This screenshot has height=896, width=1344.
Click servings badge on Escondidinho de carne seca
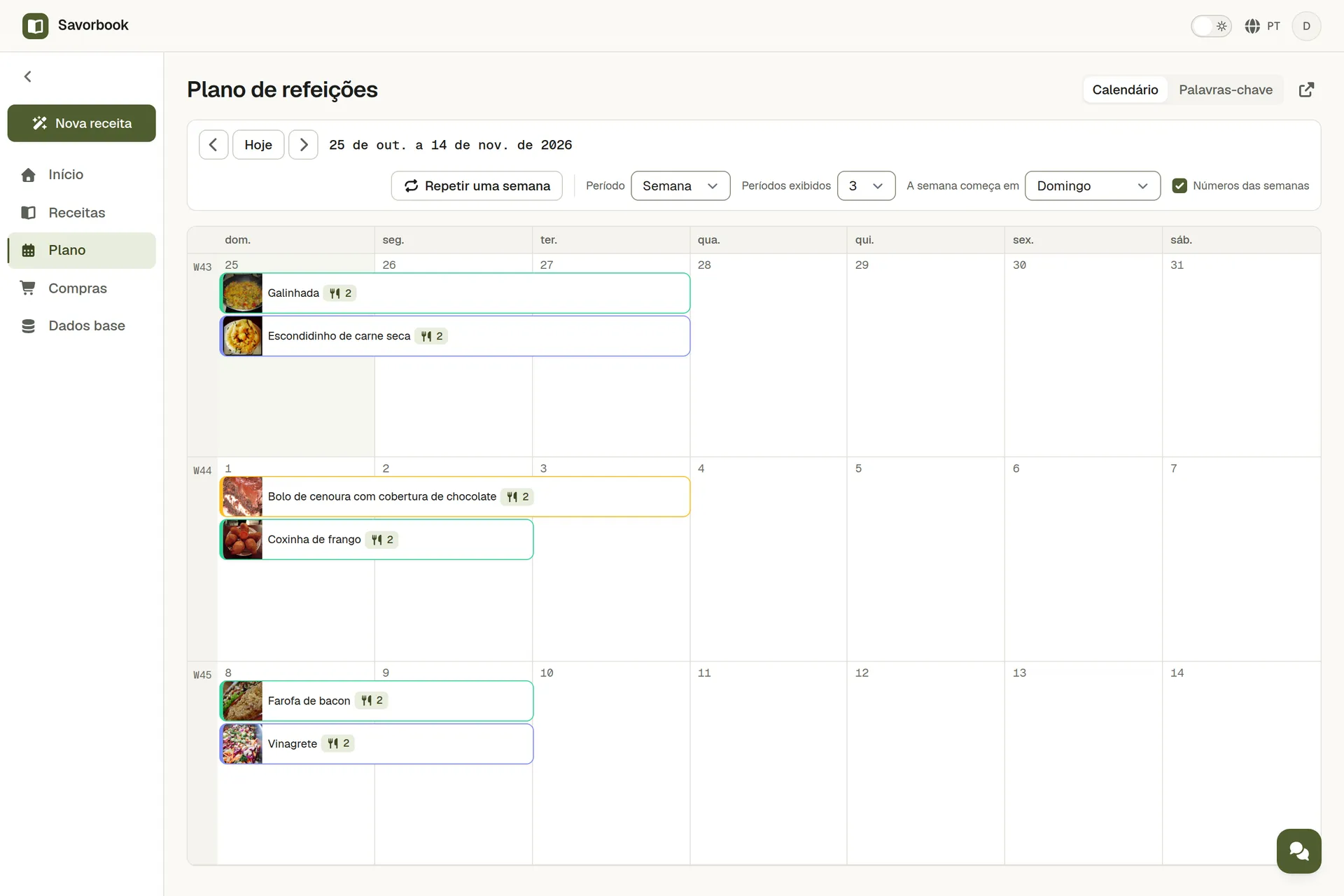tap(431, 336)
